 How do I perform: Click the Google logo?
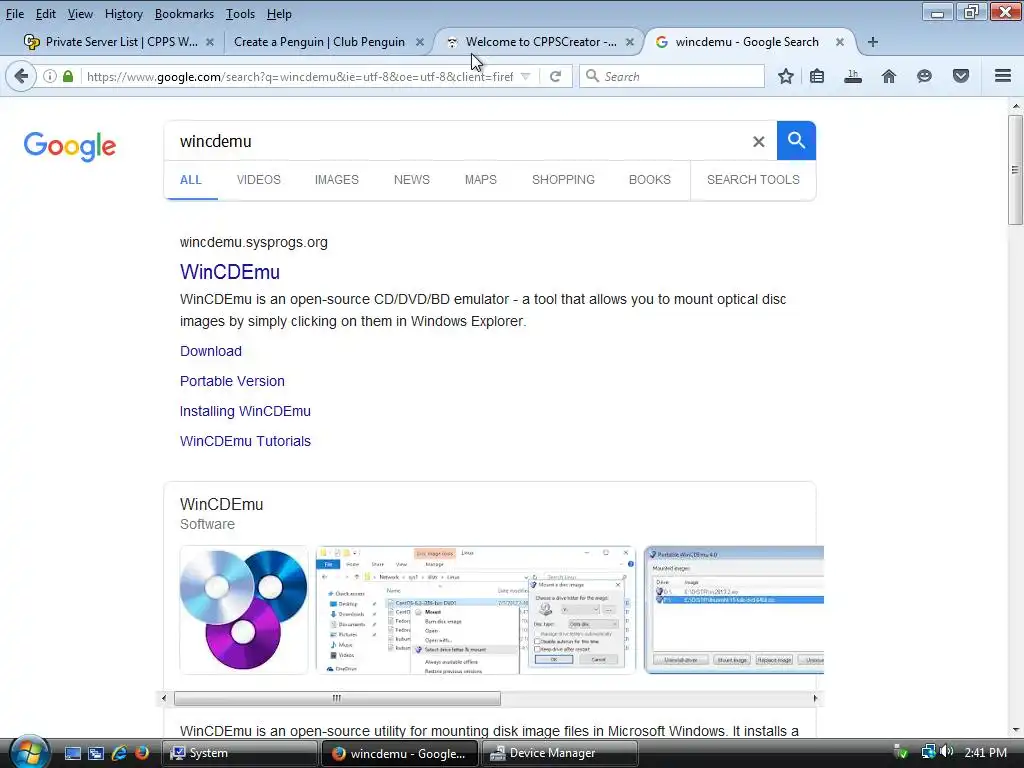70,146
